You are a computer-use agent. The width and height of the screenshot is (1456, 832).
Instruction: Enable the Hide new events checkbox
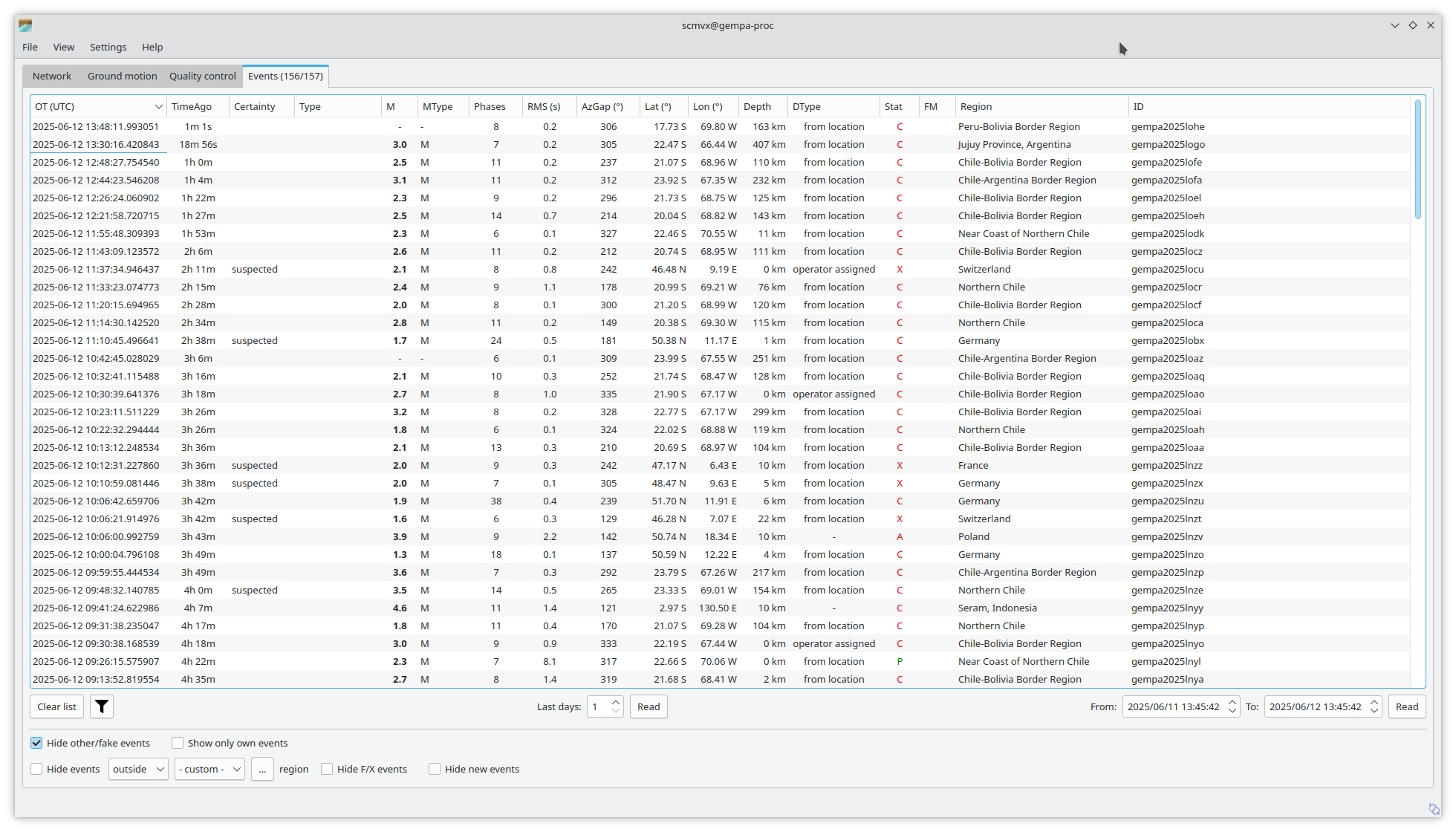coord(435,769)
